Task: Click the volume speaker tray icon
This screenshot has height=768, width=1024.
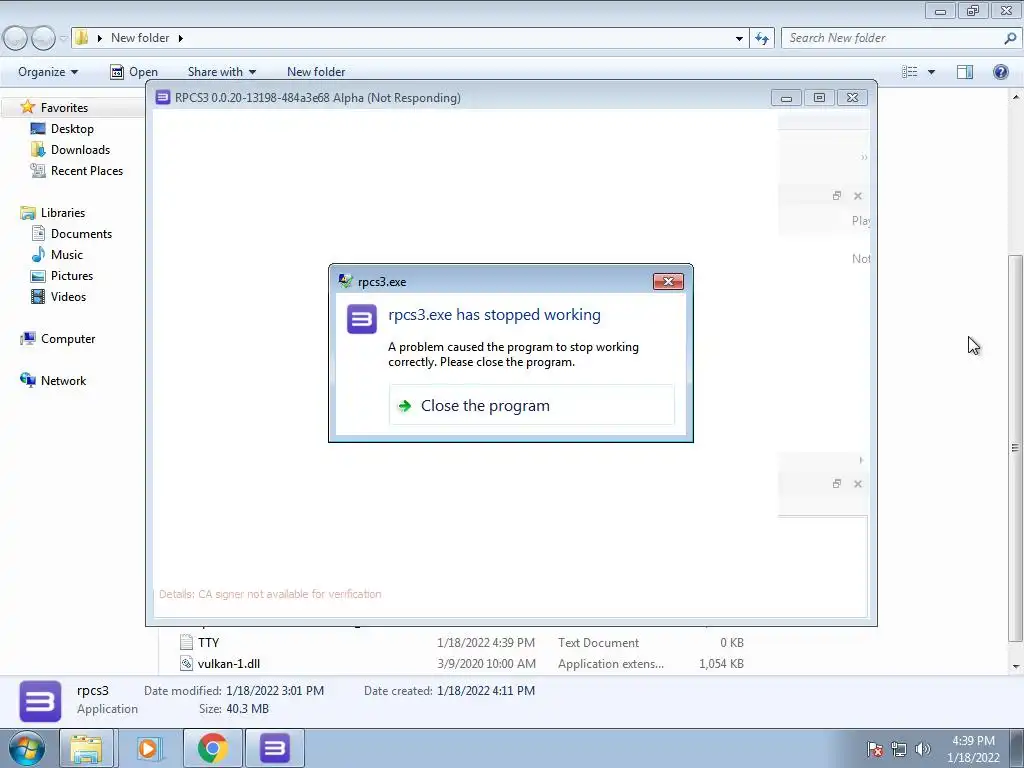Action: 923,749
